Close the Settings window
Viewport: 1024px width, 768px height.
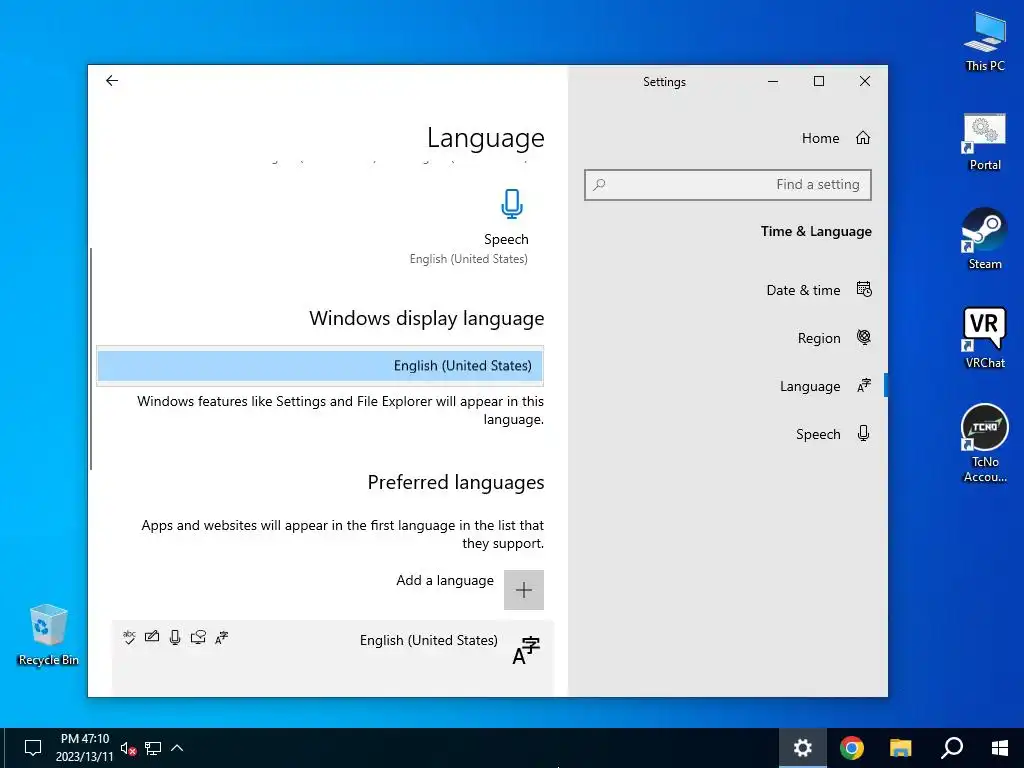pos(865,81)
